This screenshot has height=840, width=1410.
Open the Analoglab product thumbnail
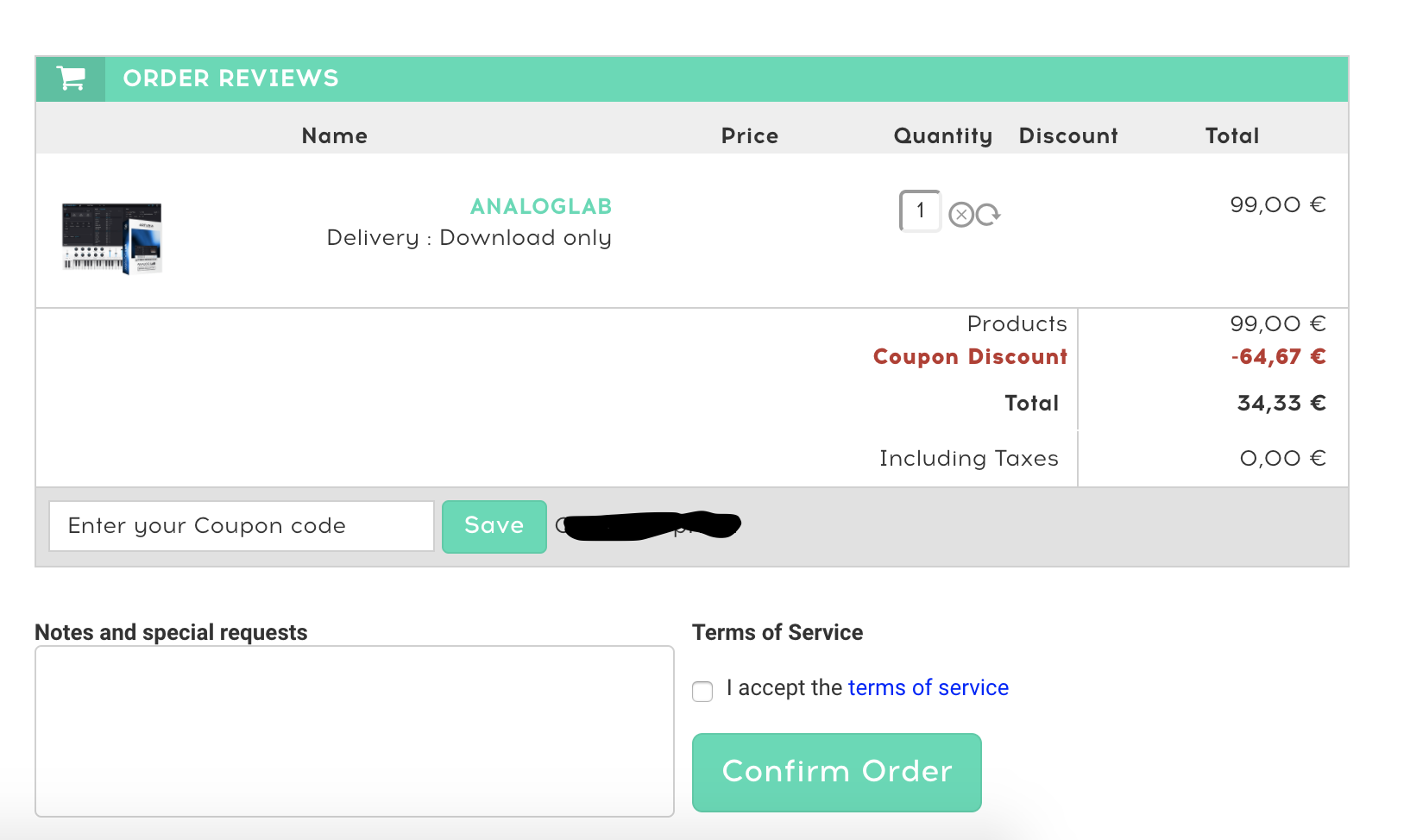coord(112,238)
